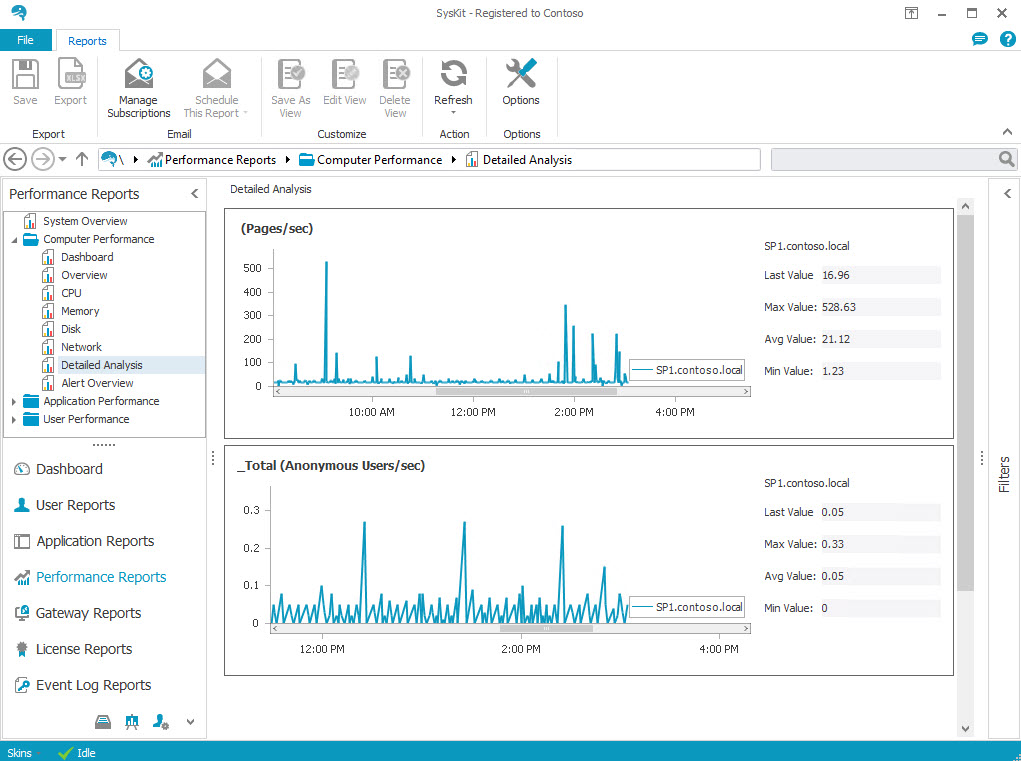Open the server inventory icon at sidebar bottom

click(x=103, y=721)
